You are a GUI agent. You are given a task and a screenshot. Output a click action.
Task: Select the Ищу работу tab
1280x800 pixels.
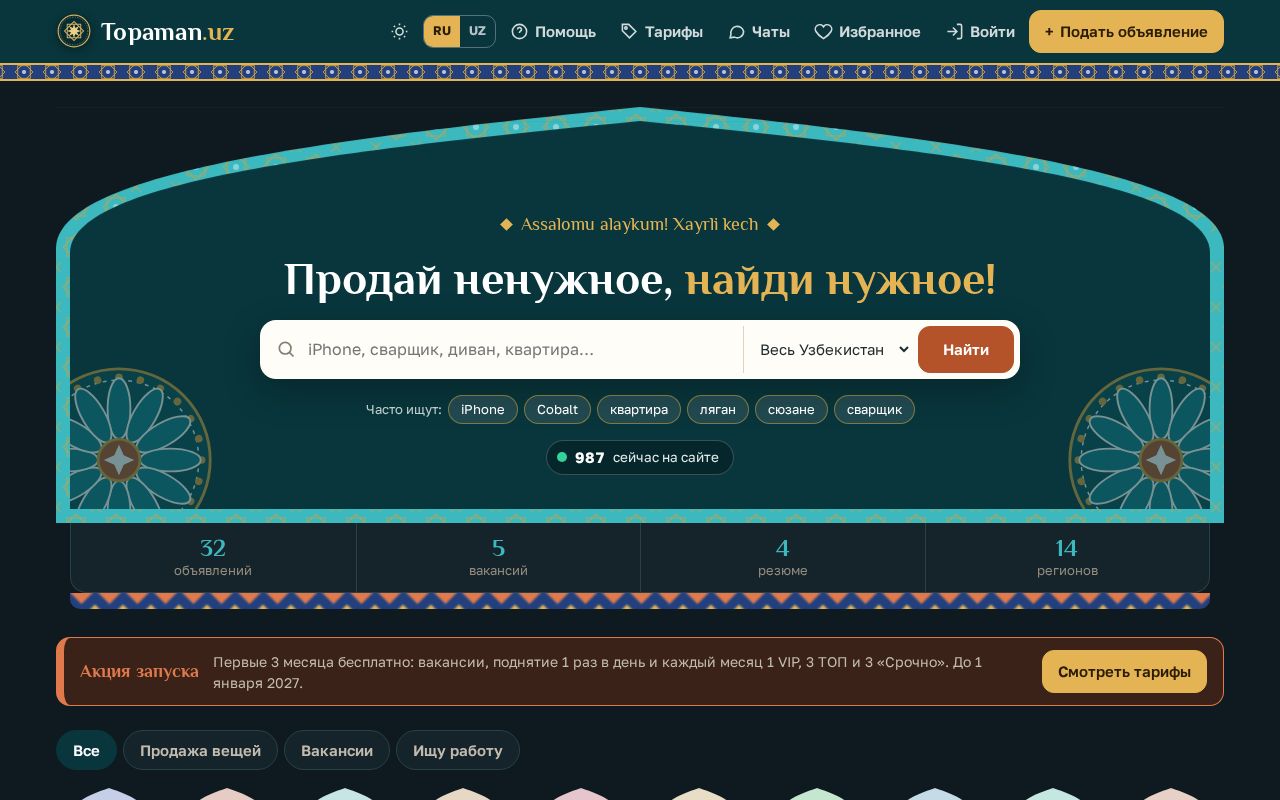[458, 750]
